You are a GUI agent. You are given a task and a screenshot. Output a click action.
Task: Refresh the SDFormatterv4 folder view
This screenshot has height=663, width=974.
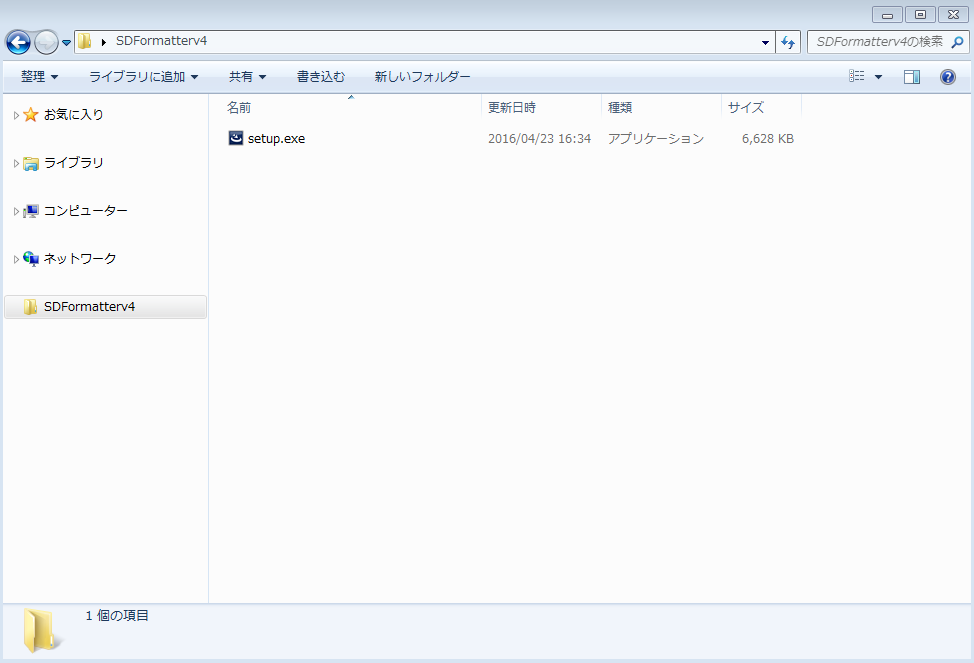788,42
